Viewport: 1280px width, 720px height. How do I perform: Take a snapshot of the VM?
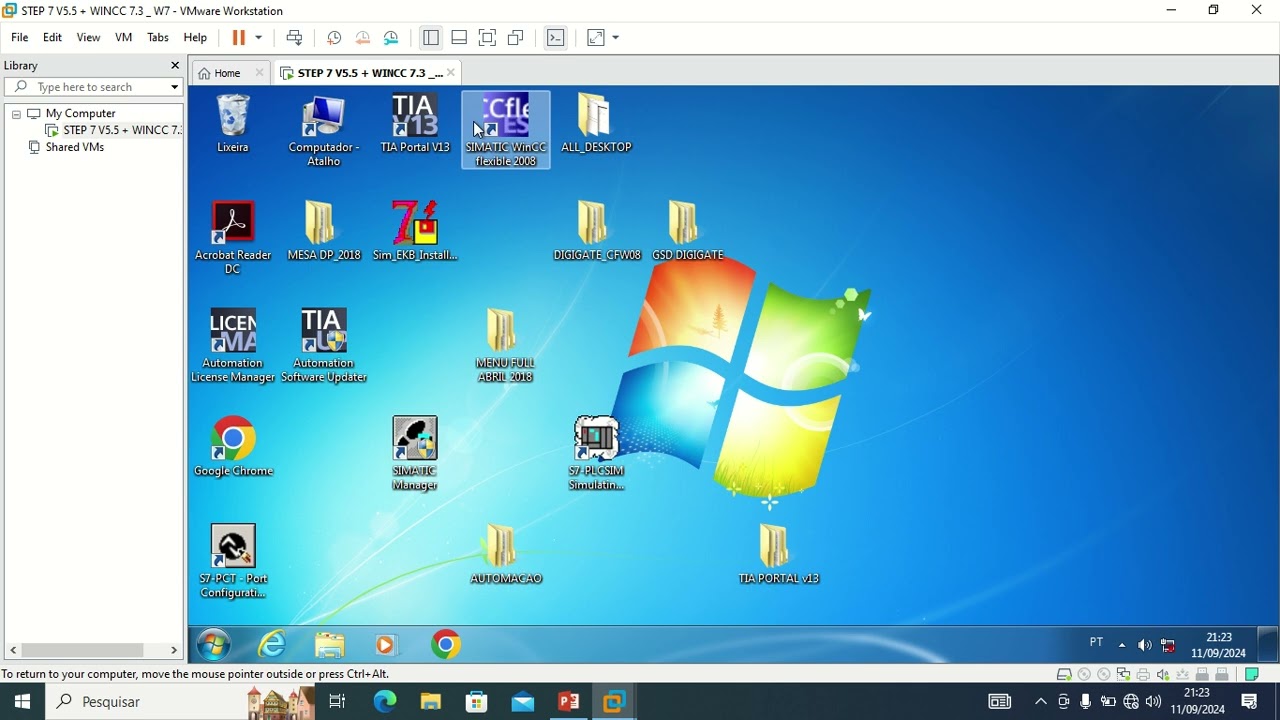pyautogui.click(x=334, y=37)
